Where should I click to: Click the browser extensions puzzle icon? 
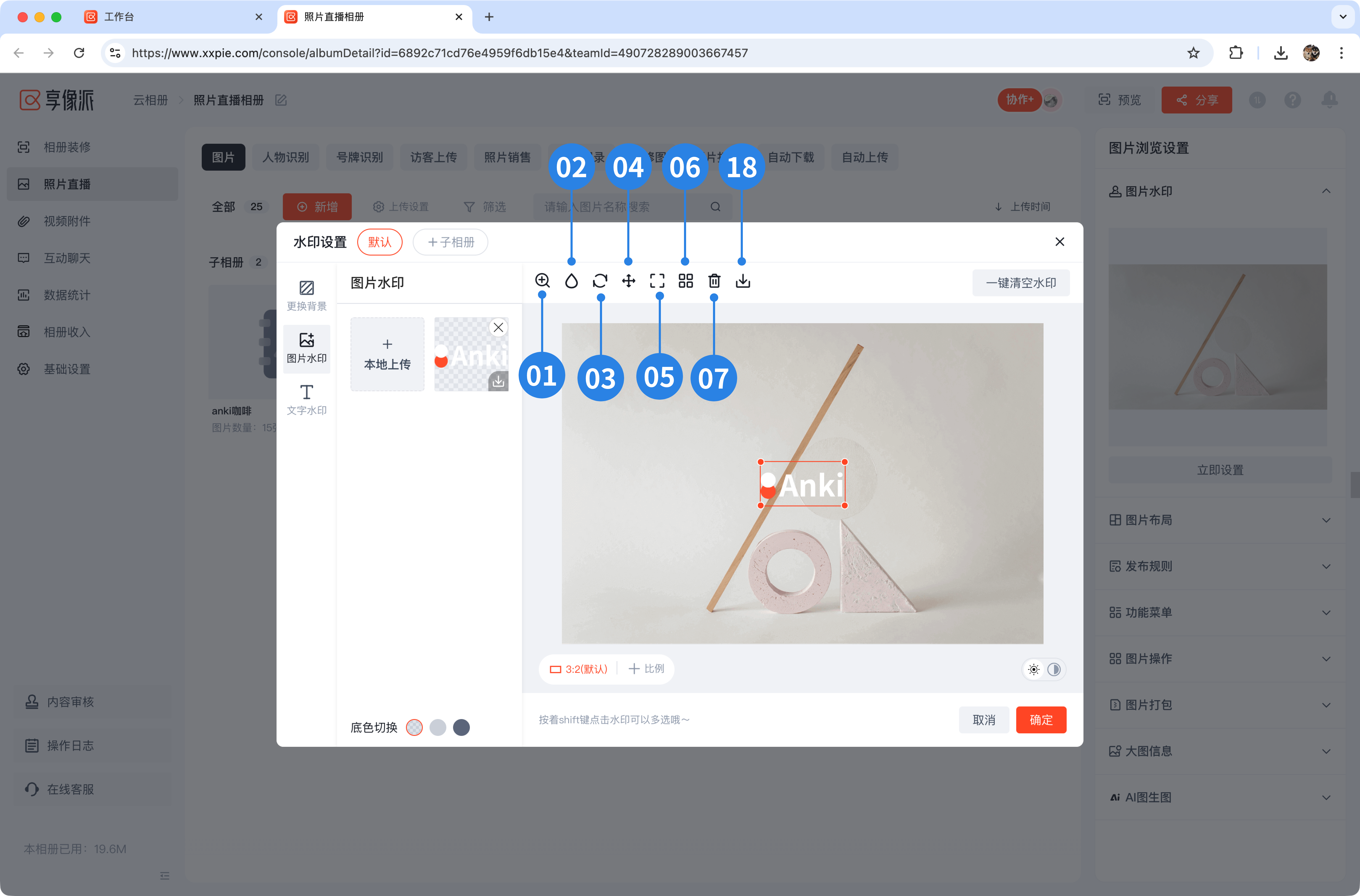click(x=1235, y=53)
